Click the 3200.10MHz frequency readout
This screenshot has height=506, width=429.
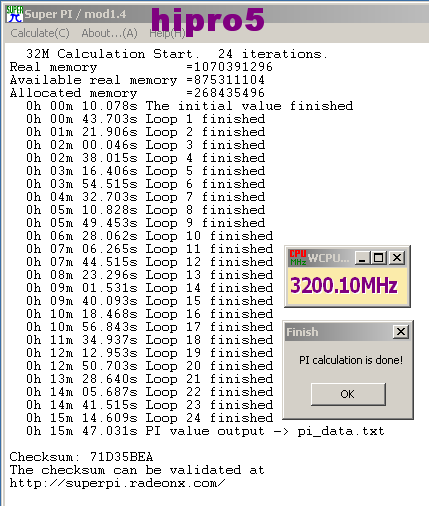[344, 286]
